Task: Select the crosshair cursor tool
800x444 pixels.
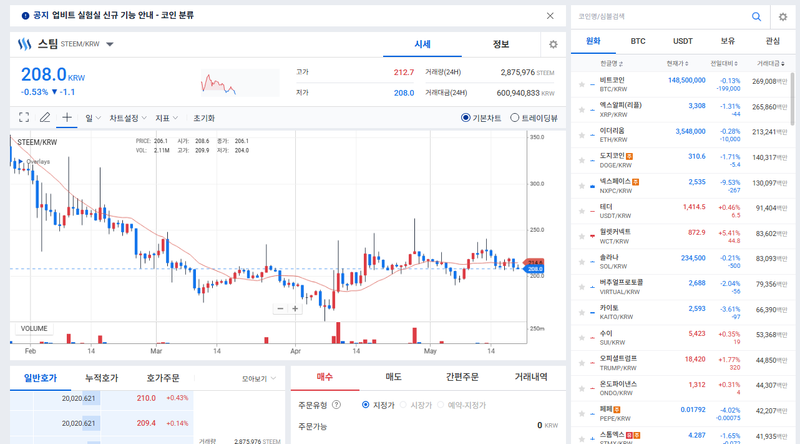Action: pyautogui.click(x=67, y=117)
